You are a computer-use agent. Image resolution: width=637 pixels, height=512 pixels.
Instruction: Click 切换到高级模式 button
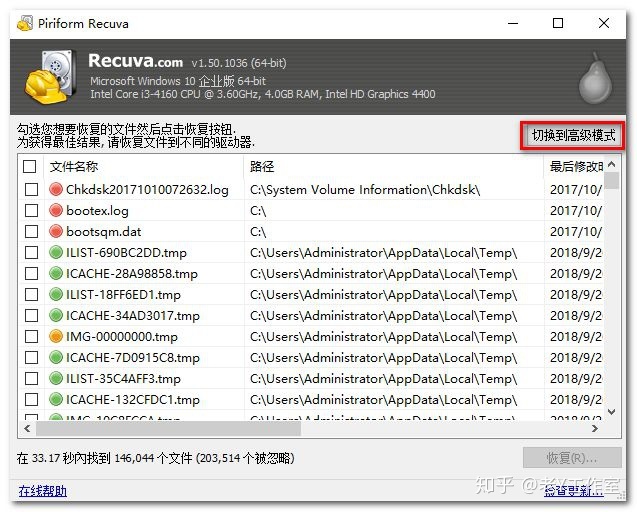click(573, 135)
